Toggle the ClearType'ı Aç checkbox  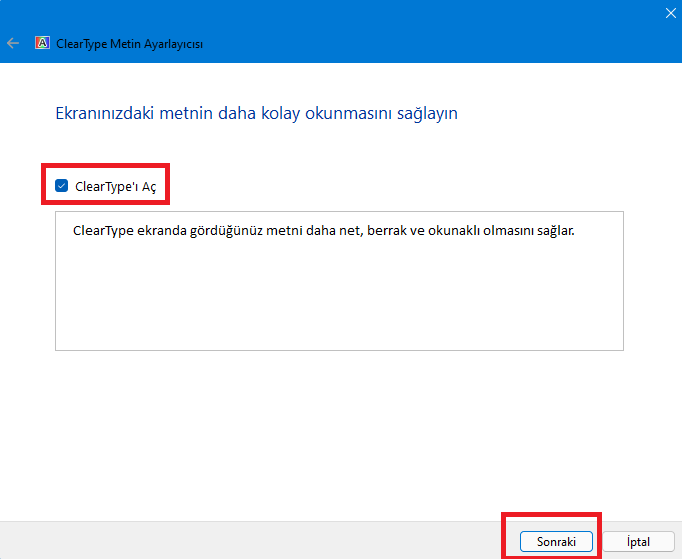61,186
